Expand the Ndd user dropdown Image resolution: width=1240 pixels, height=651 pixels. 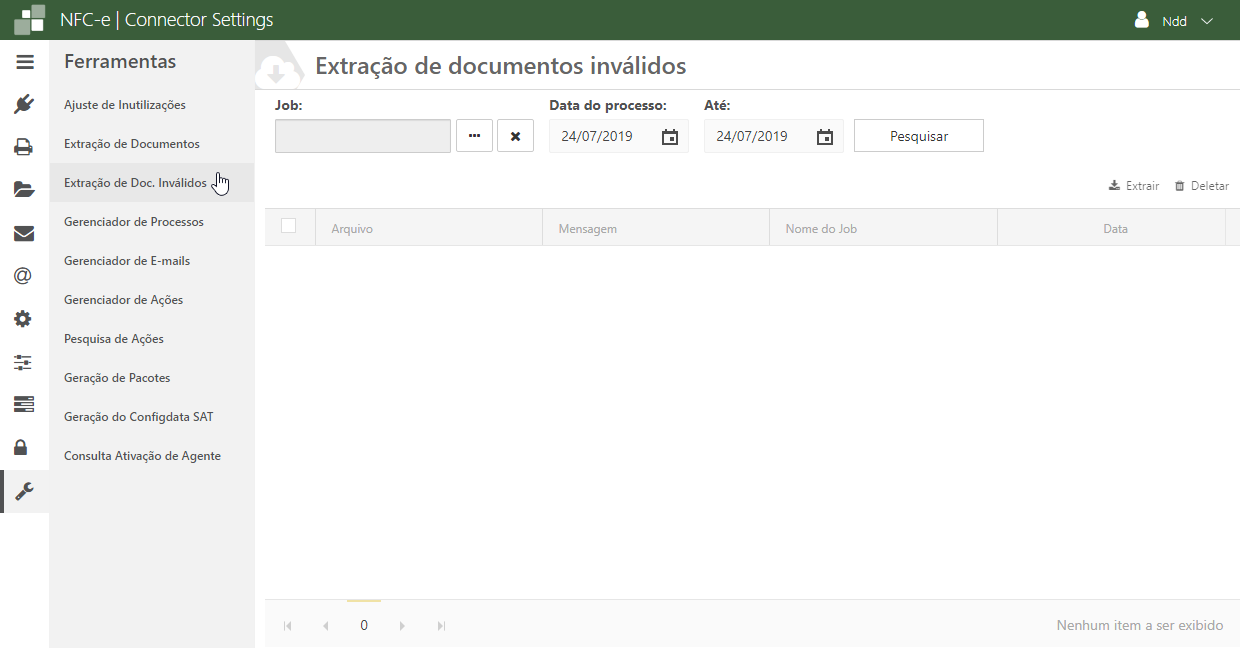(1175, 21)
